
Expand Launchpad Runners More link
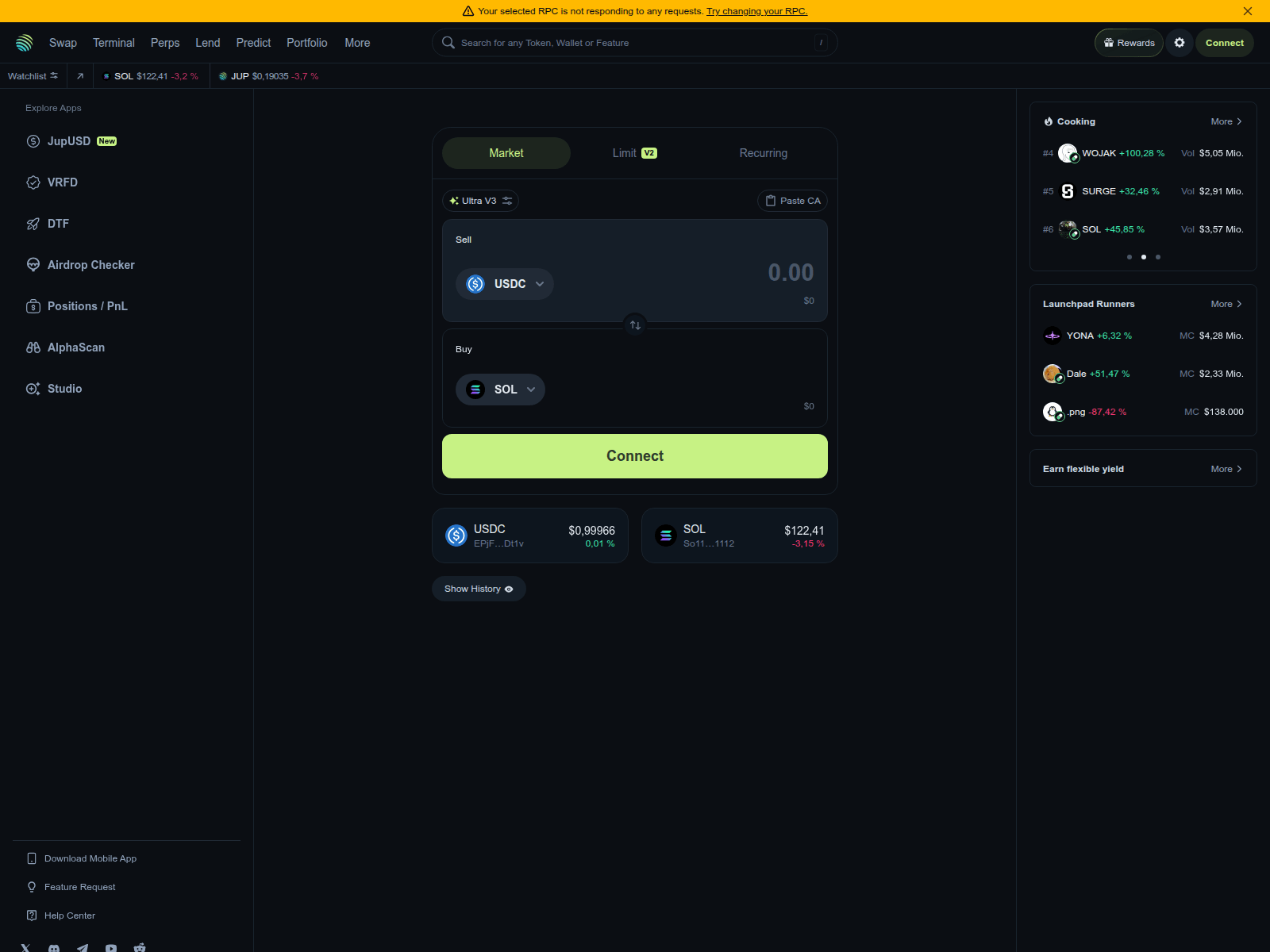(1226, 304)
